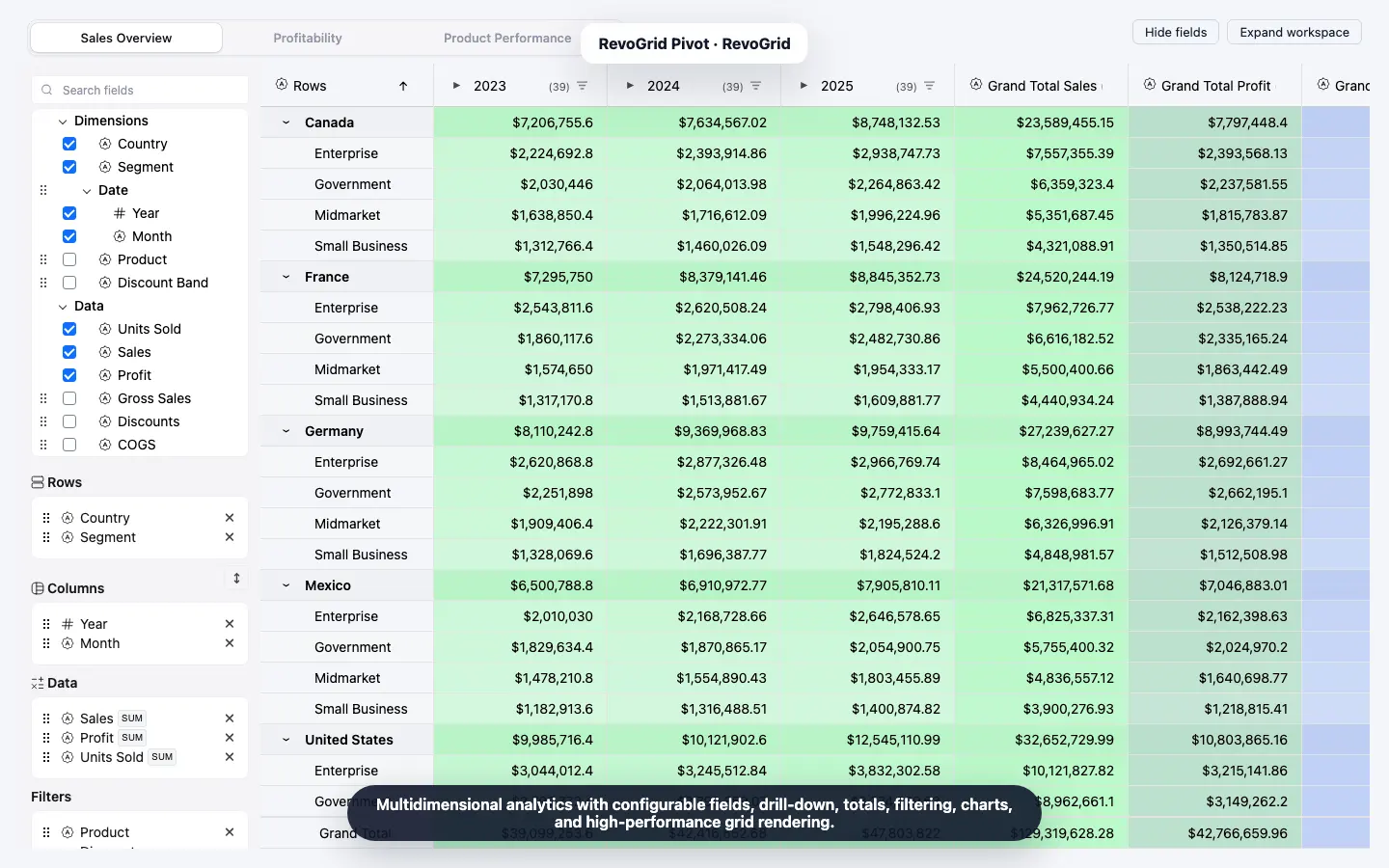Click the drag handle beside Discount Band field
The image size is (1389, 868).
coord(42,283)
